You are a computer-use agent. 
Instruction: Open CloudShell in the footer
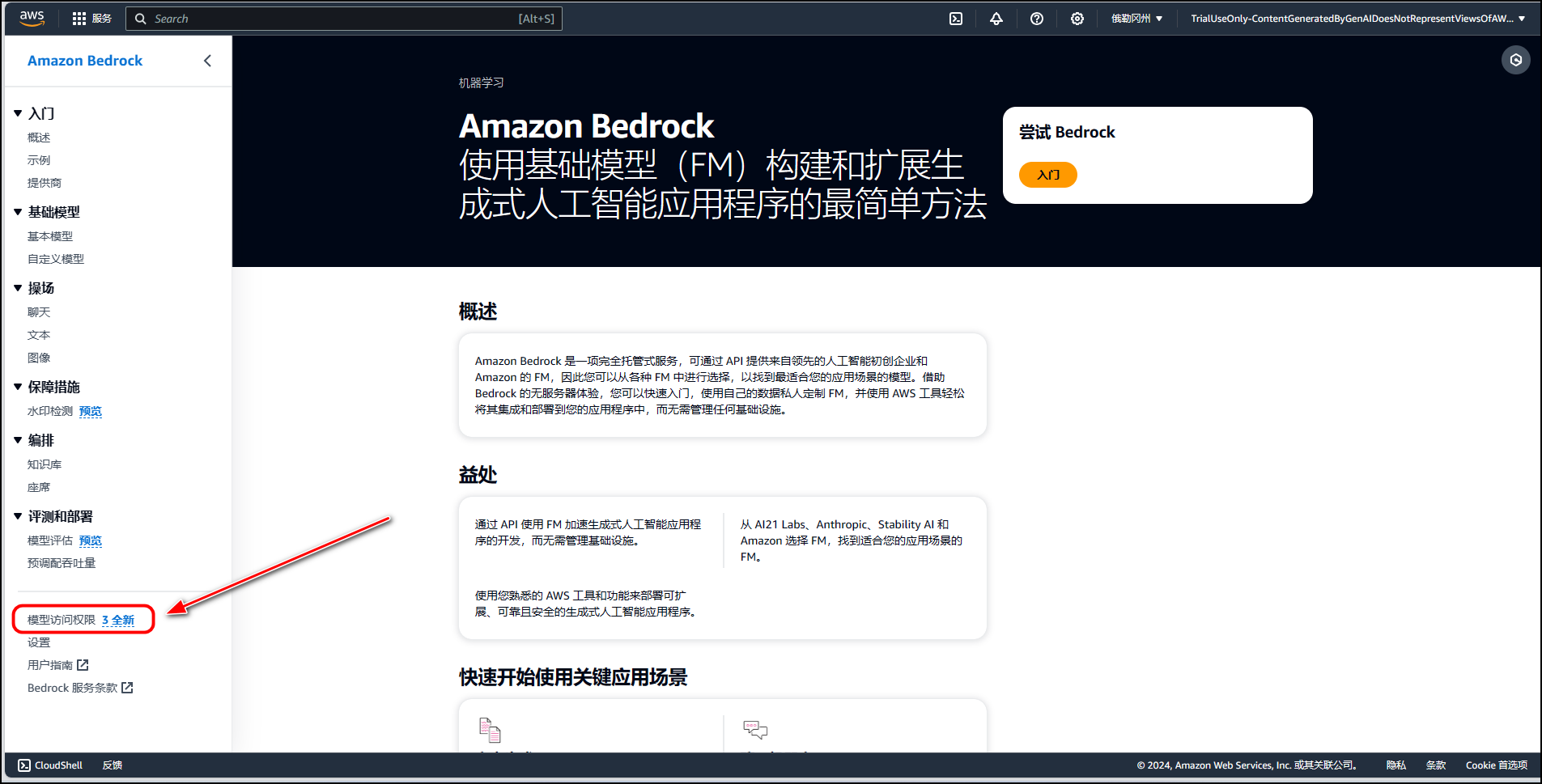click(x=50, y=765)
